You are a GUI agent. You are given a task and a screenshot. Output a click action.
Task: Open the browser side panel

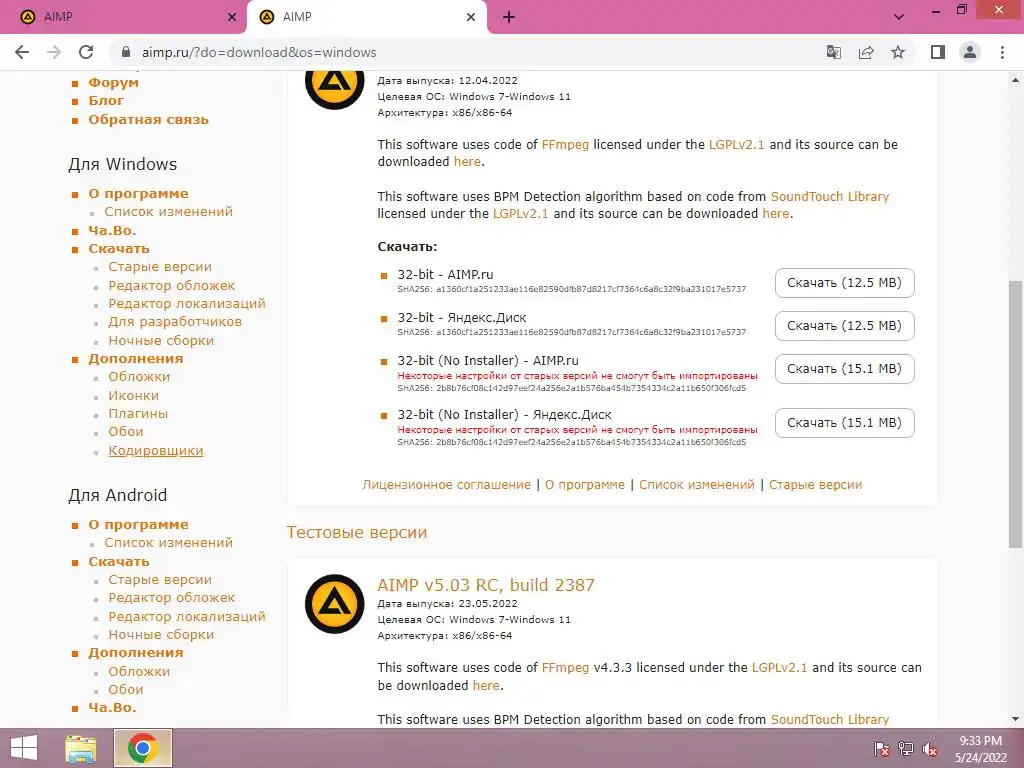click(x=938, y=52)
